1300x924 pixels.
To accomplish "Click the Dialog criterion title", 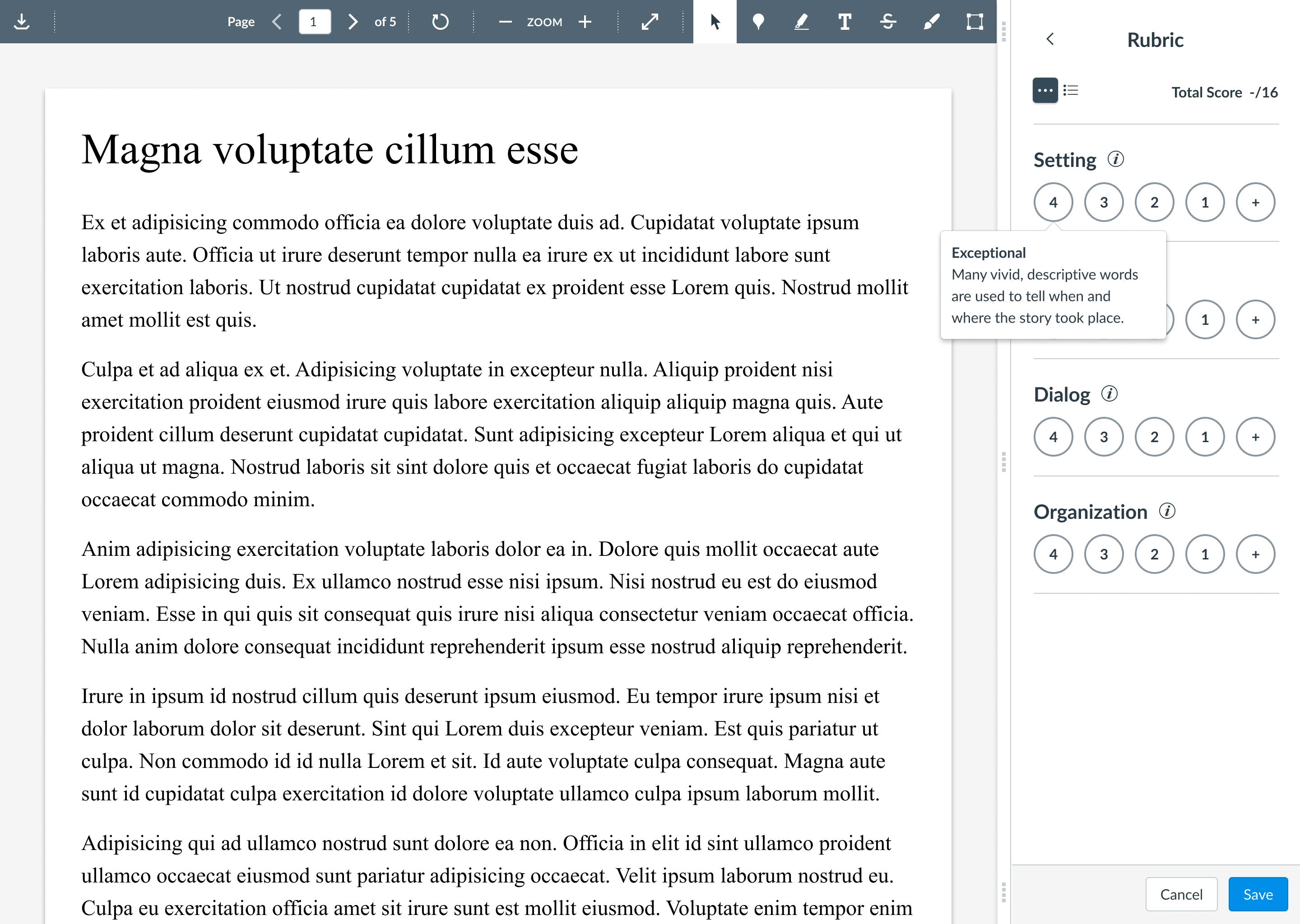I will point(1062,394).
